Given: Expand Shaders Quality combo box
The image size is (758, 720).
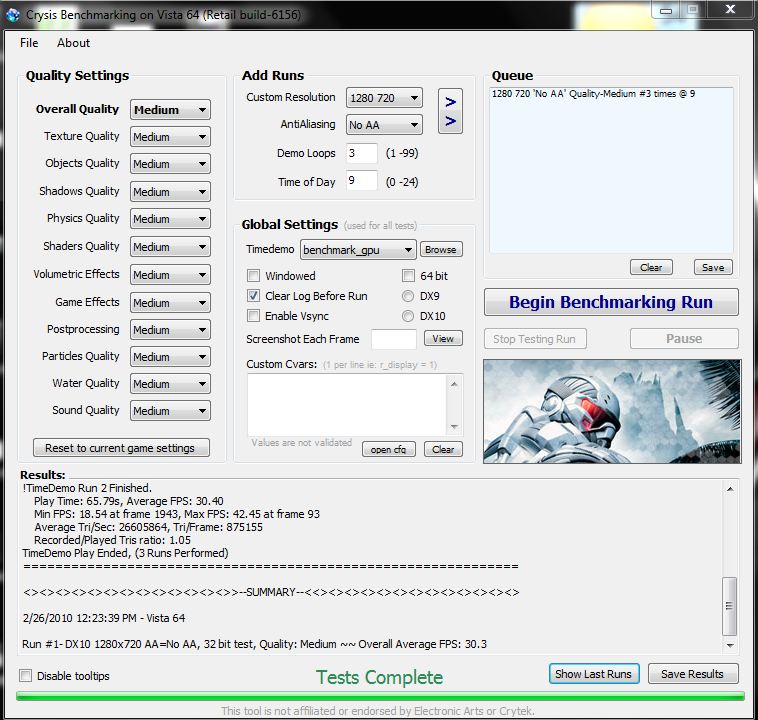Looking at the screenshot, I should [x=170, y=247].
